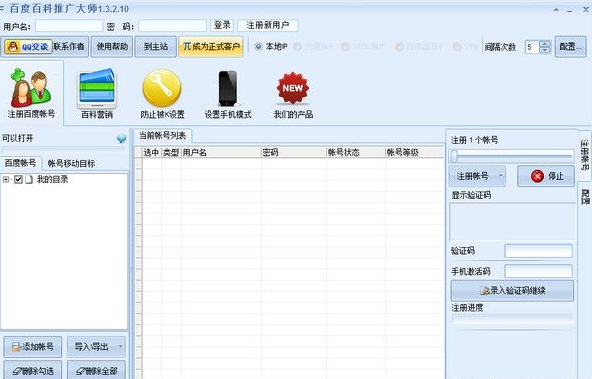Image resolution: width=592 pixels, height=379 pixels.
Task: Switch to the 百度帐号 tab
Action: click(20, 163)
